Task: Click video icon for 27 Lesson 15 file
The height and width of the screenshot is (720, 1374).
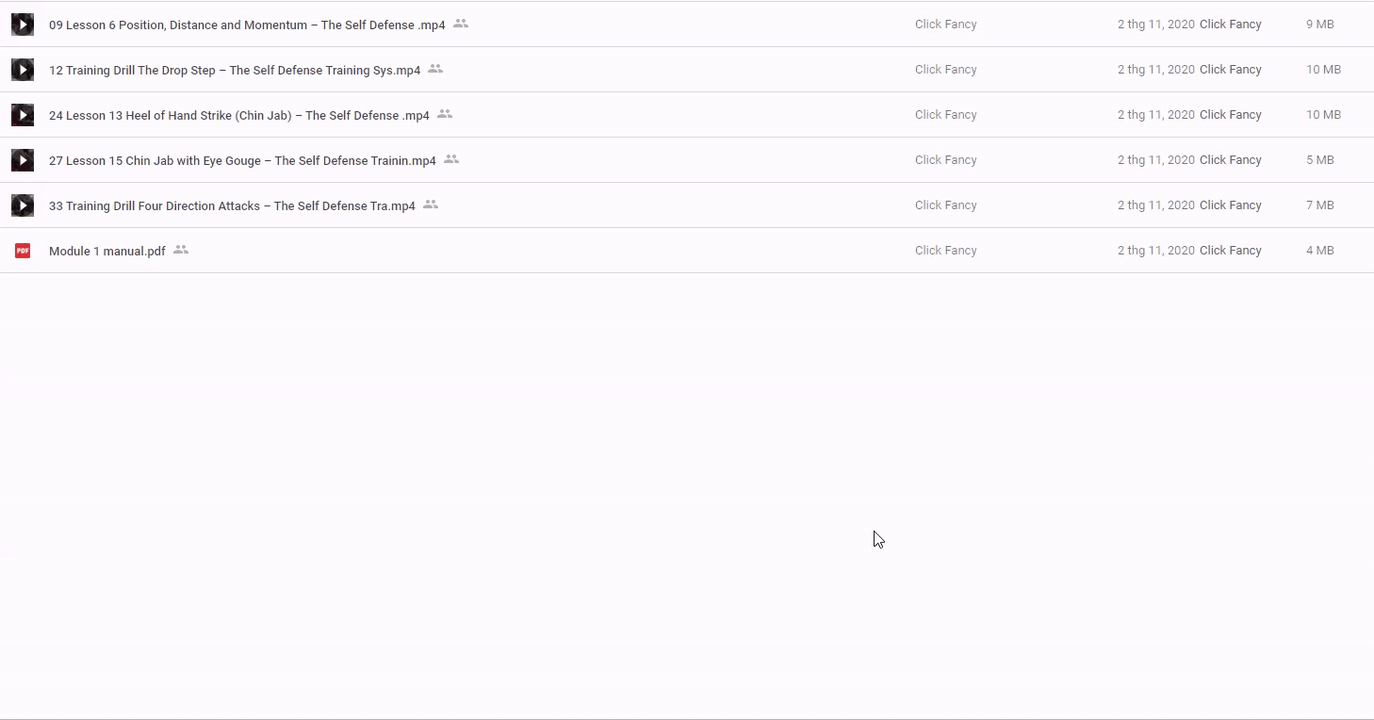Action: pos(22,160)
